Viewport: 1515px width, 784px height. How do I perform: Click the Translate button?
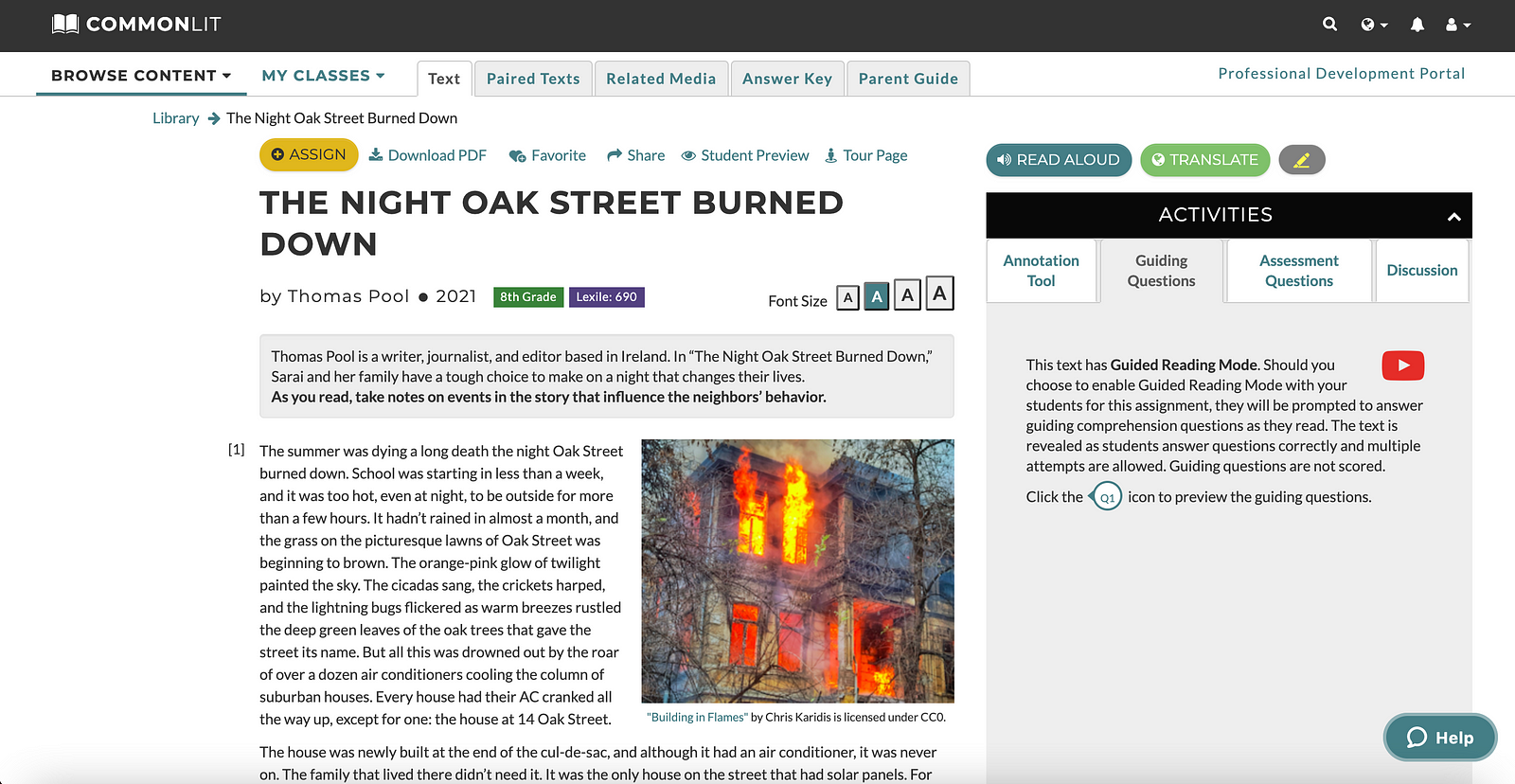click(1204, 160)
